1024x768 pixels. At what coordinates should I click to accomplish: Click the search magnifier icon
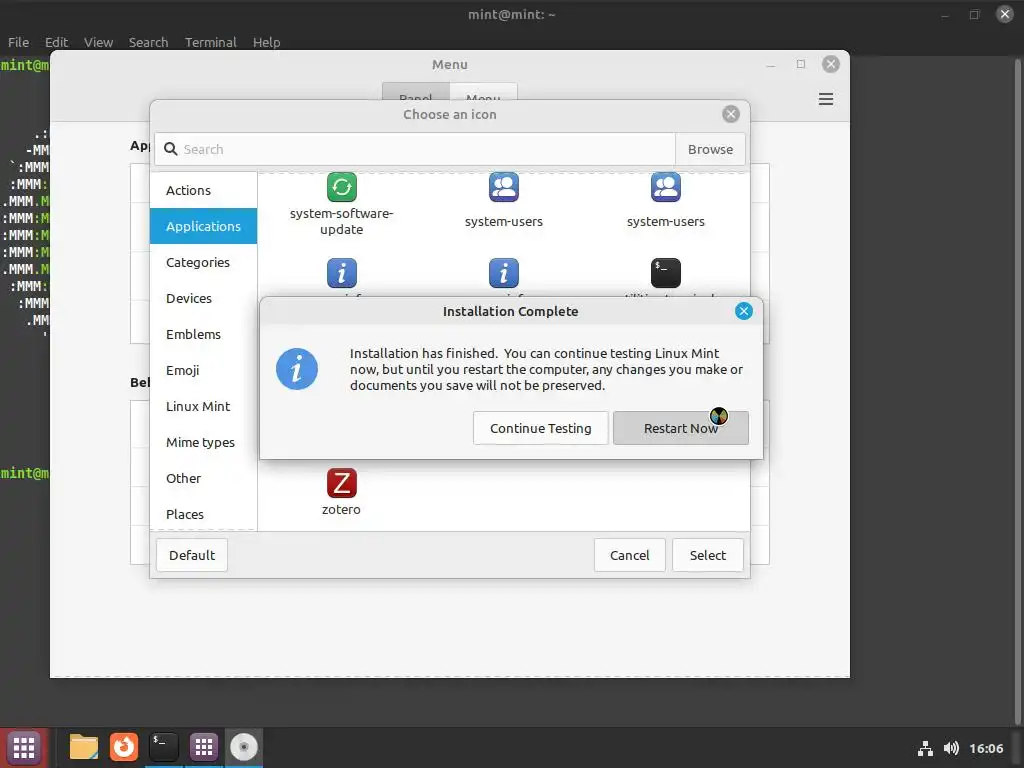170,149
